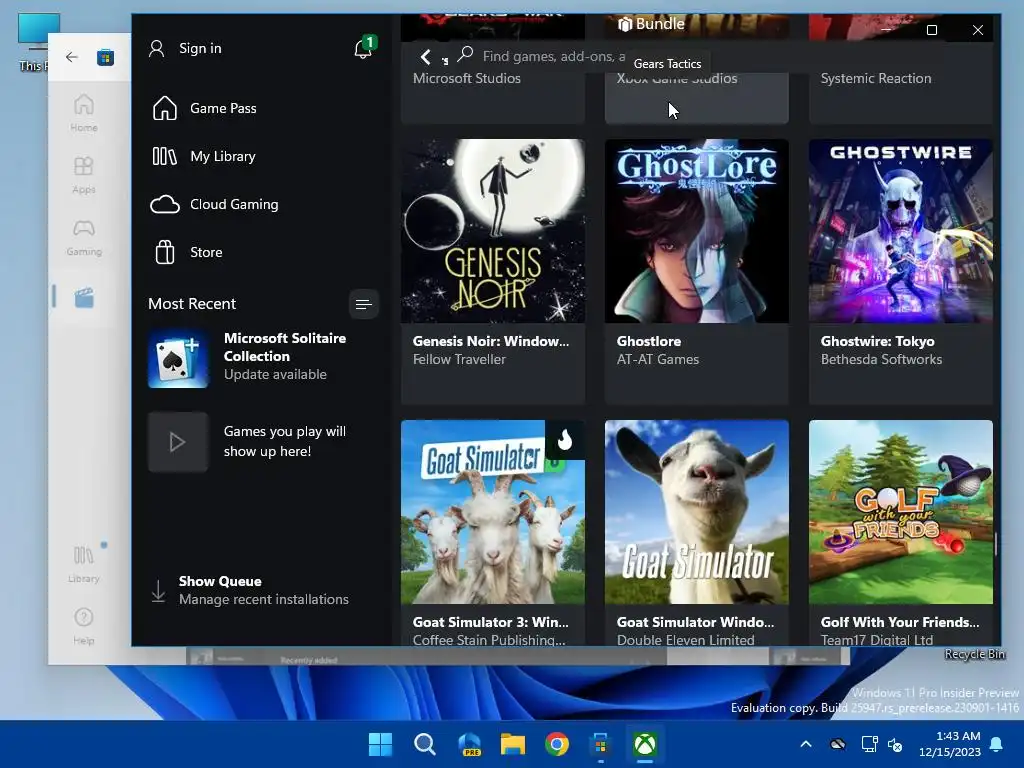
Task: Open Golf With Your Friends cover
Action: pos(901,512)
